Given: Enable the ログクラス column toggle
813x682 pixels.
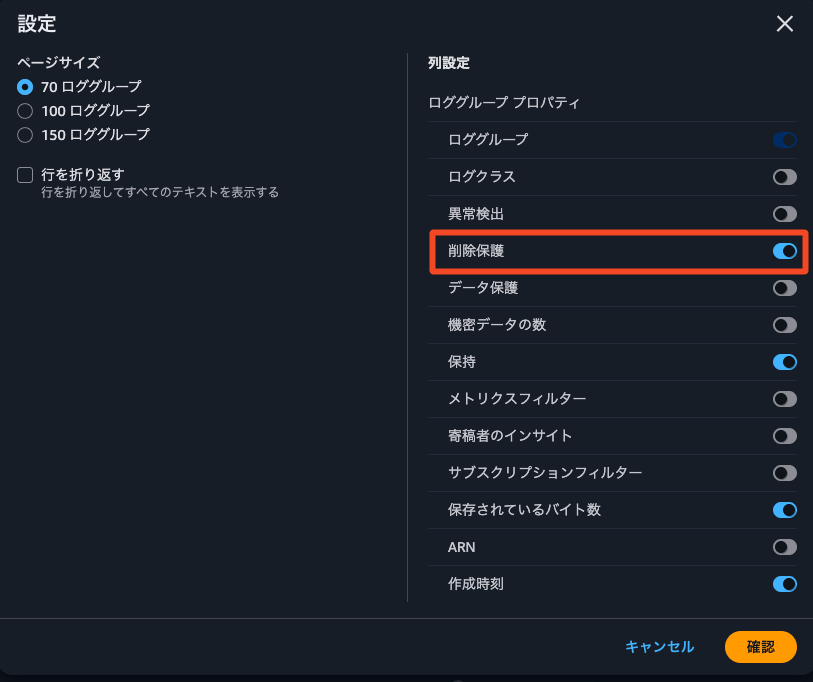Looking at the screenshot, I should tap(784, 177).
